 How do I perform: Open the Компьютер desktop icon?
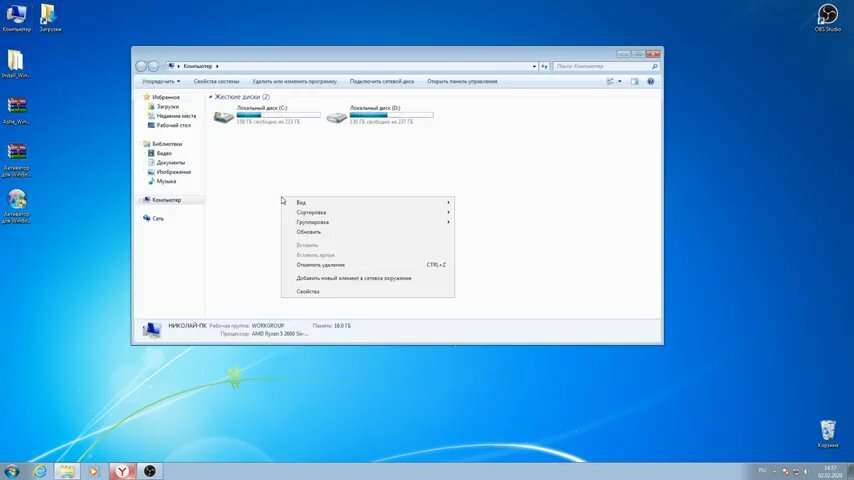click(16, 18)
